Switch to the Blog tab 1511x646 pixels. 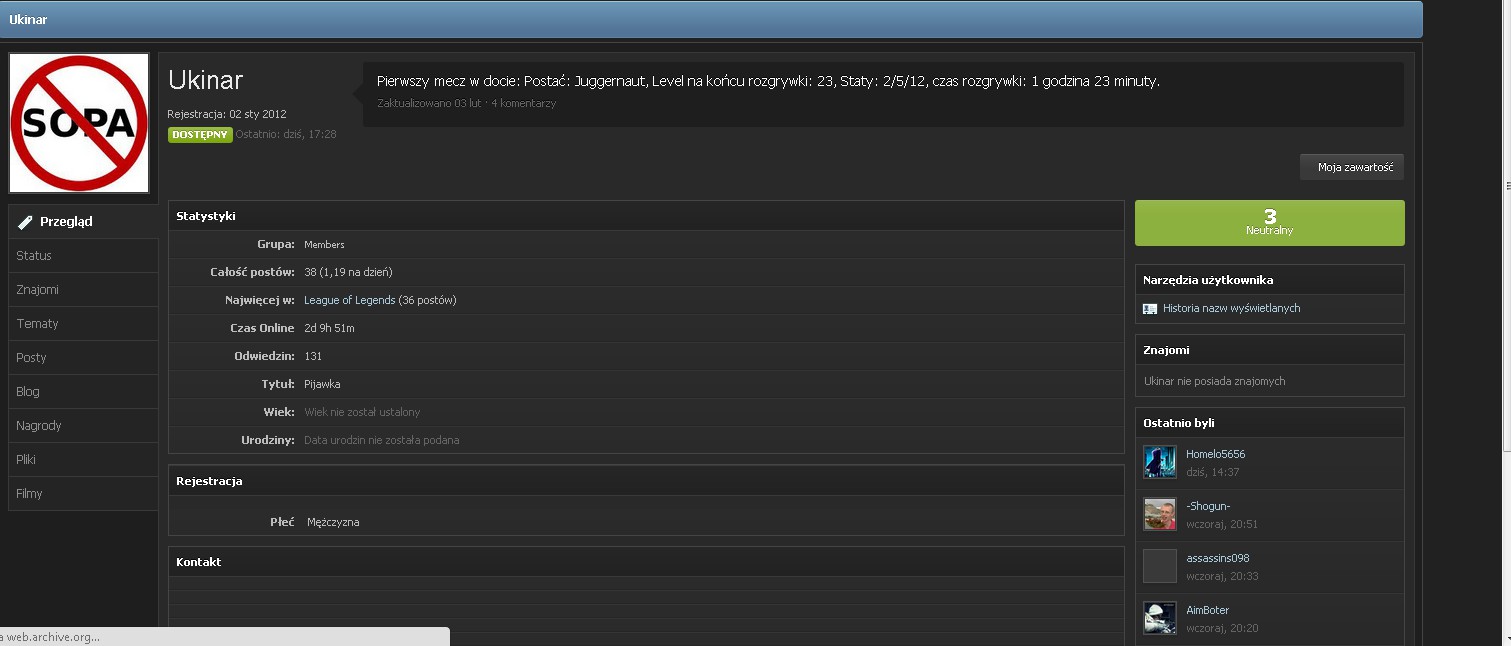[x=83, y=392]
